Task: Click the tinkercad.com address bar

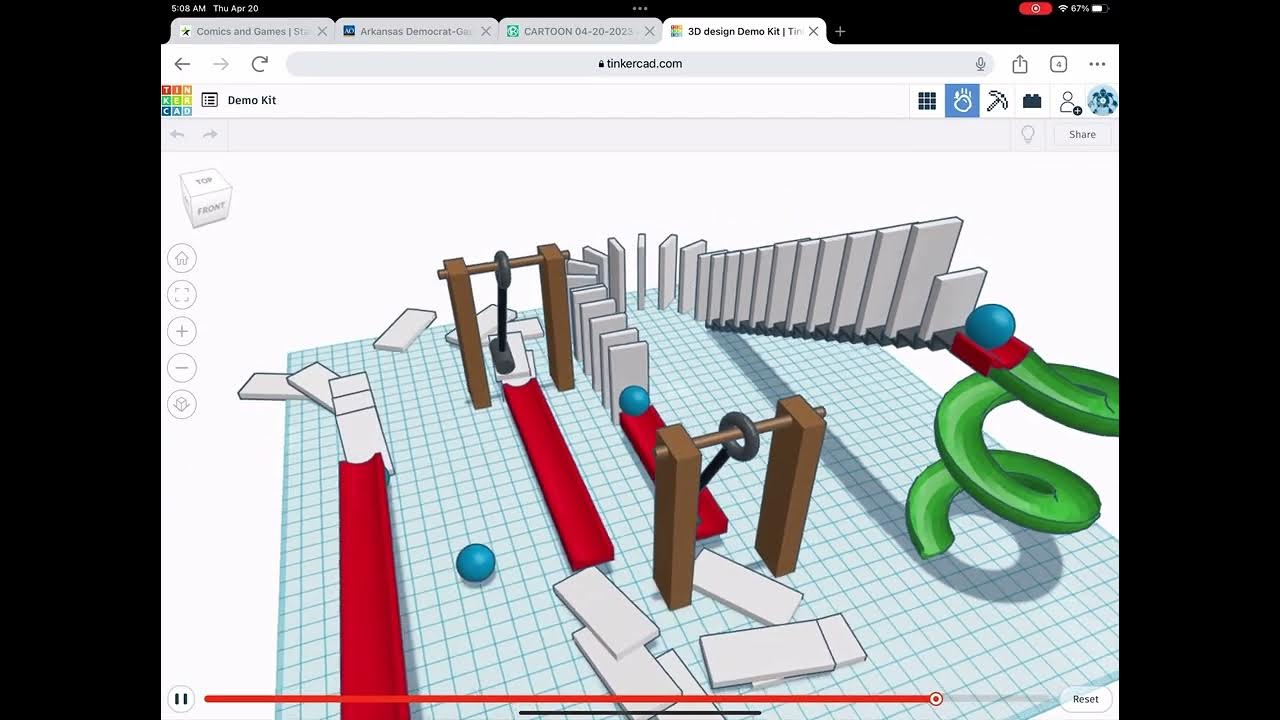Action: pyautogui.click(x=640, y=64)
